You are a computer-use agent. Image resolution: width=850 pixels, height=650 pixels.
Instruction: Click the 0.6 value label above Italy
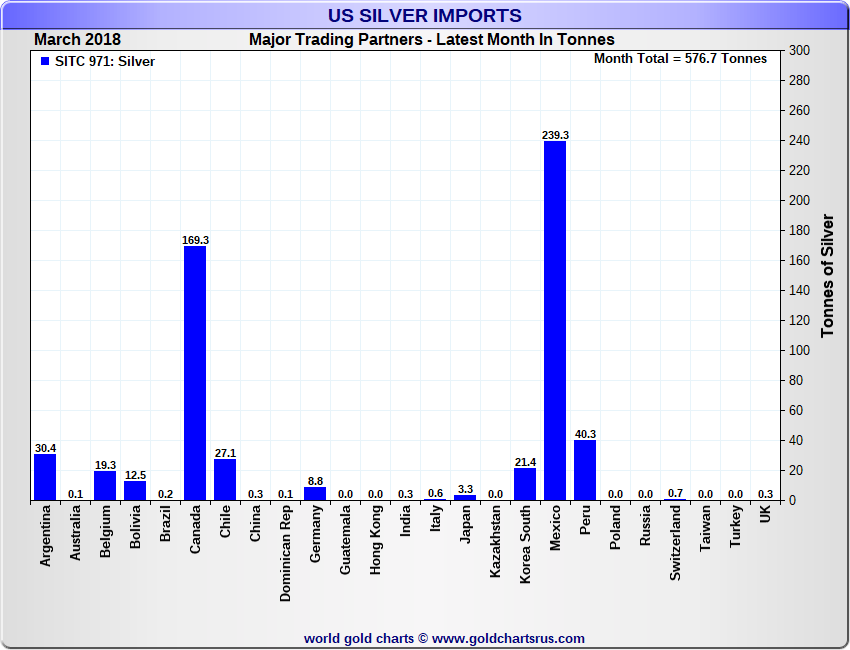tap(435, 493)
